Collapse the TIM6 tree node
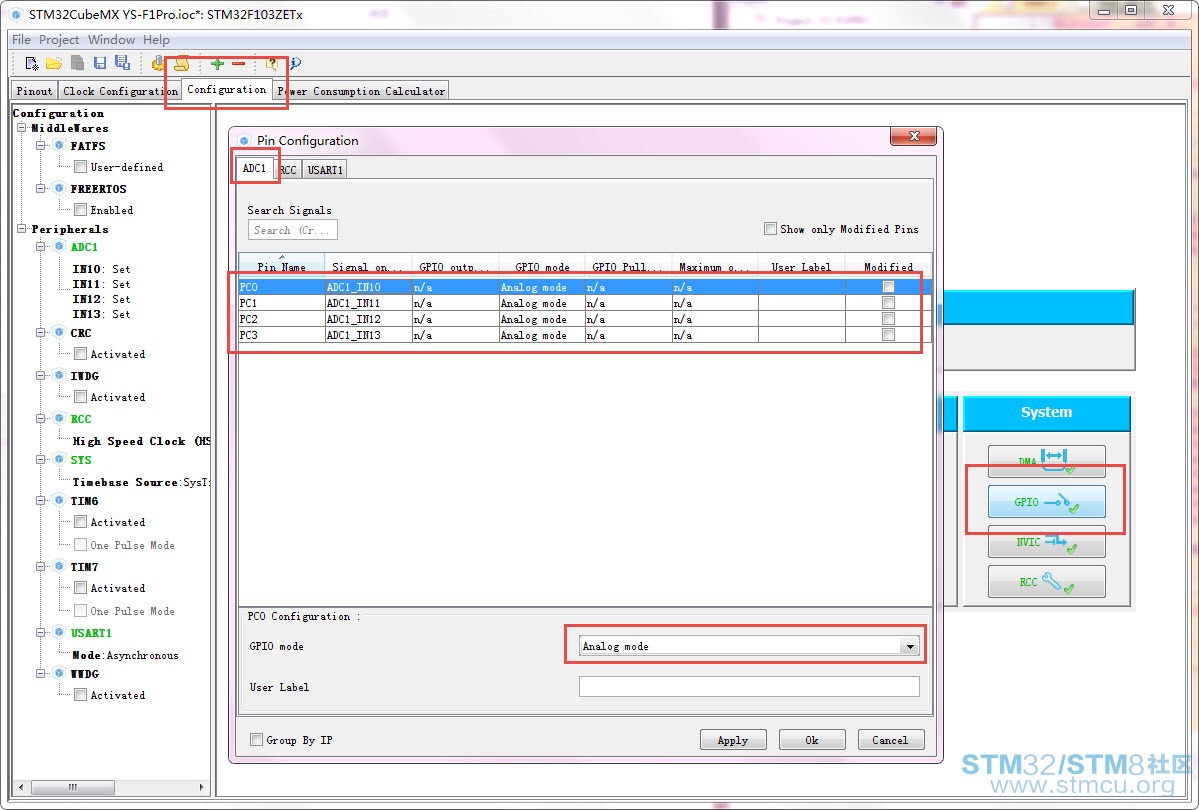1199x810 pixels. pos(40,501)
